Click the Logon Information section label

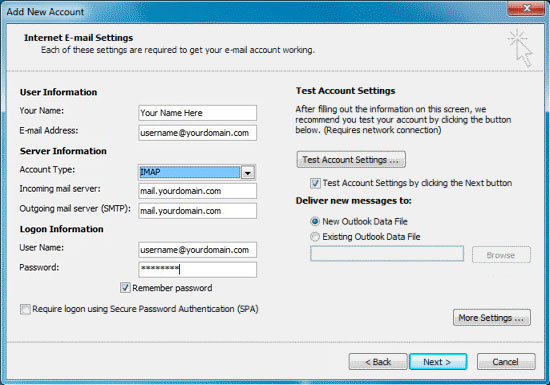click(x=61, y=229)
